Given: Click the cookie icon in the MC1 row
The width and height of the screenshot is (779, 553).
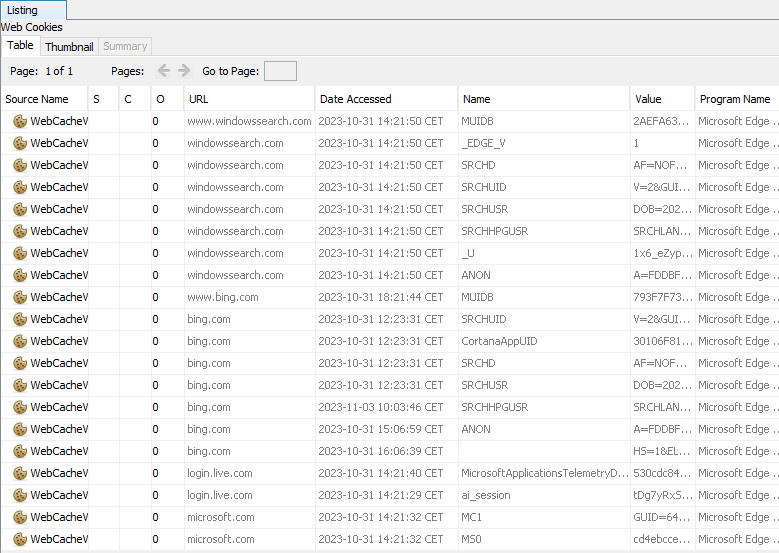Looking at the screenshot, I should 19,517.
